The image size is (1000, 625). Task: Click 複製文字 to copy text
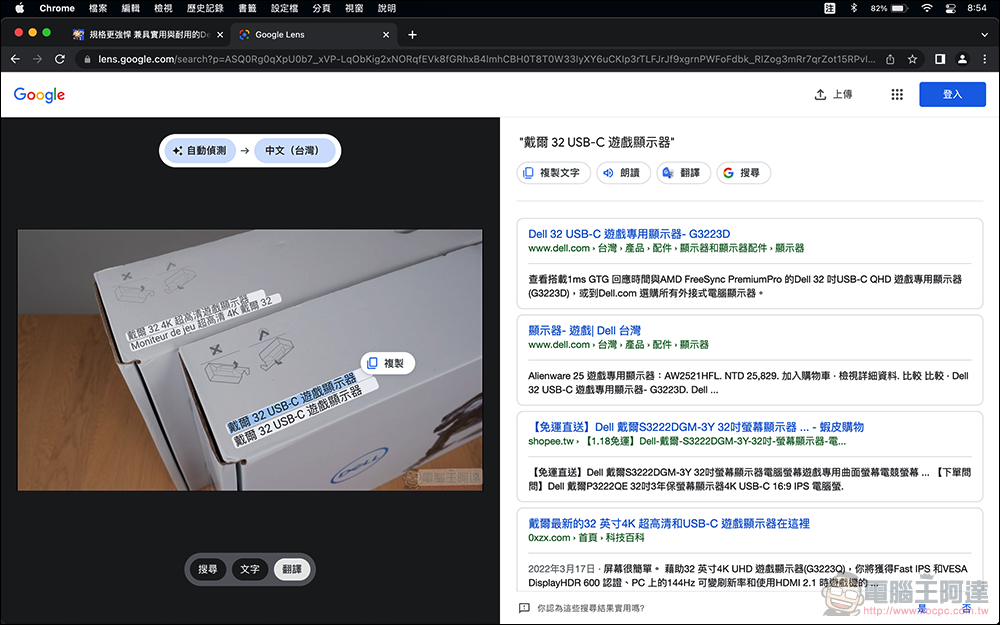pyautogui.click(x=552, y=173)
